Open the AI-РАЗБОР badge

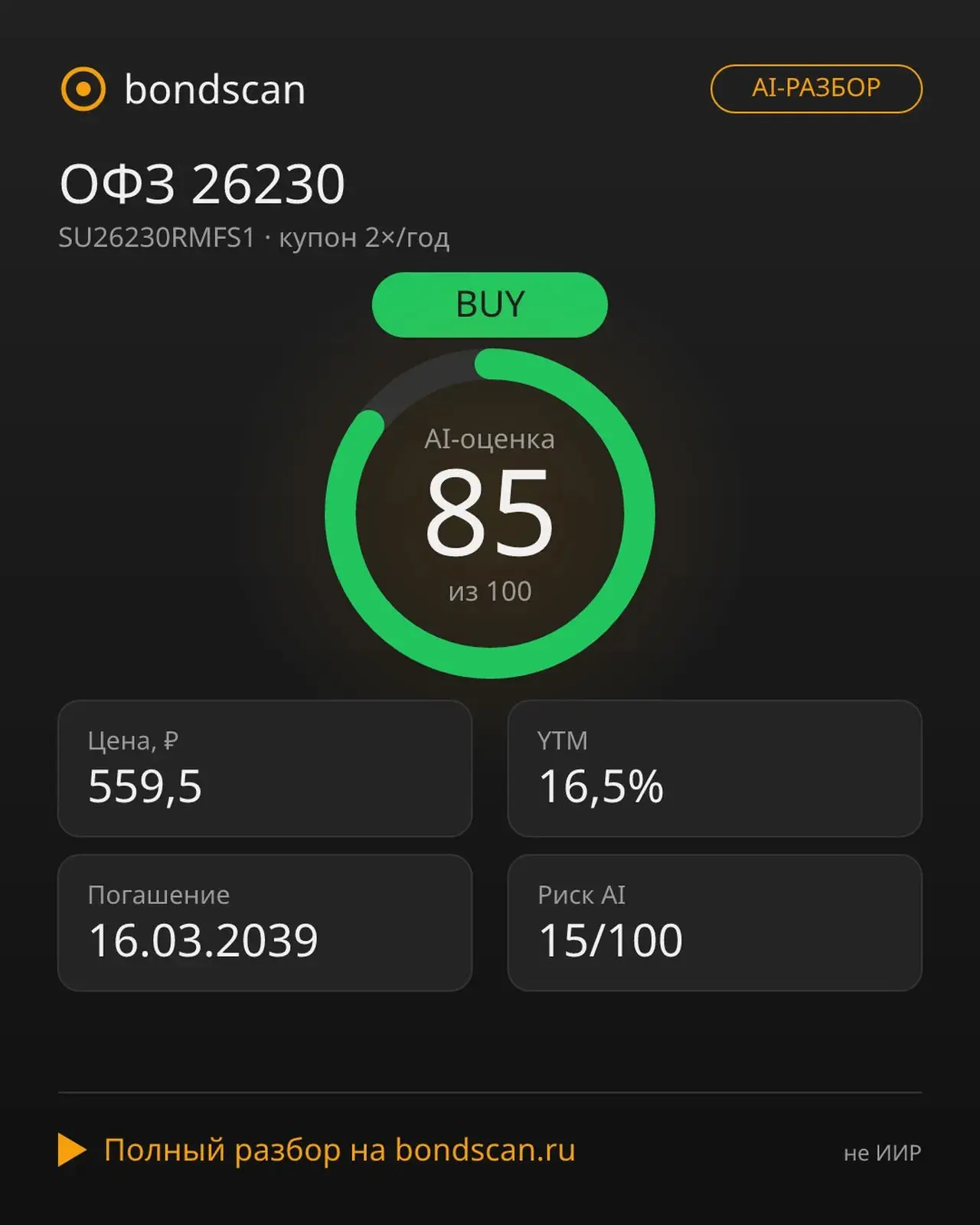(816, 89)
